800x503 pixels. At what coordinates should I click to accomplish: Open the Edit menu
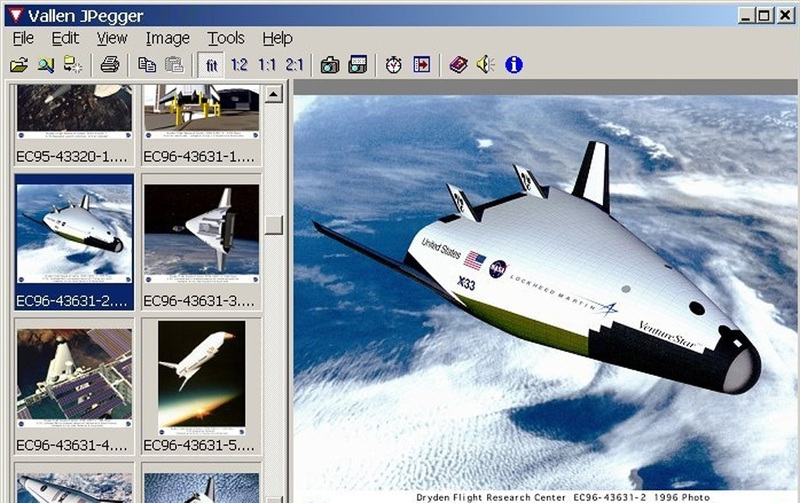(65, 38)
